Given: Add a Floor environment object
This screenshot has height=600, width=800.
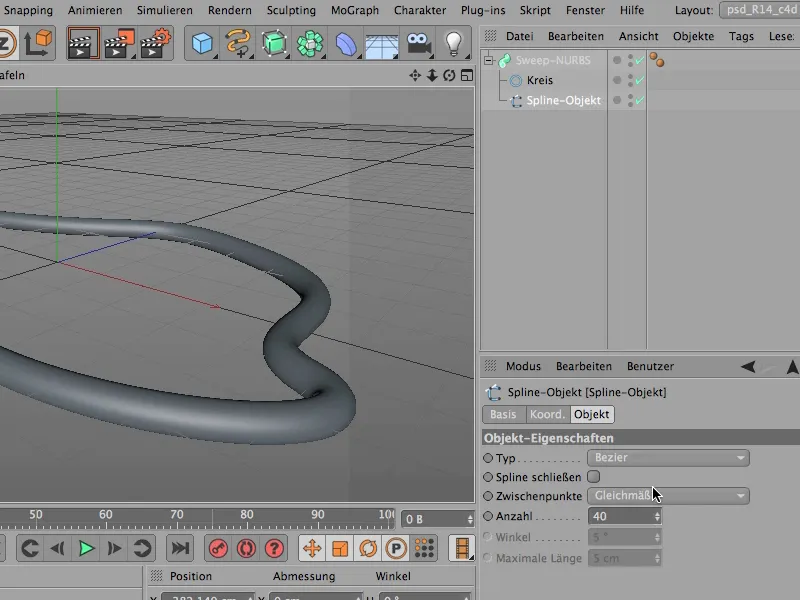Looking at the screenshot, I should [382, 45].
